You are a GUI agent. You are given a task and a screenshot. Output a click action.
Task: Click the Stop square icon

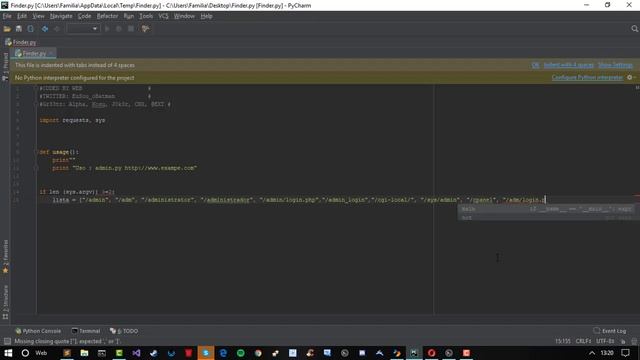131,29
